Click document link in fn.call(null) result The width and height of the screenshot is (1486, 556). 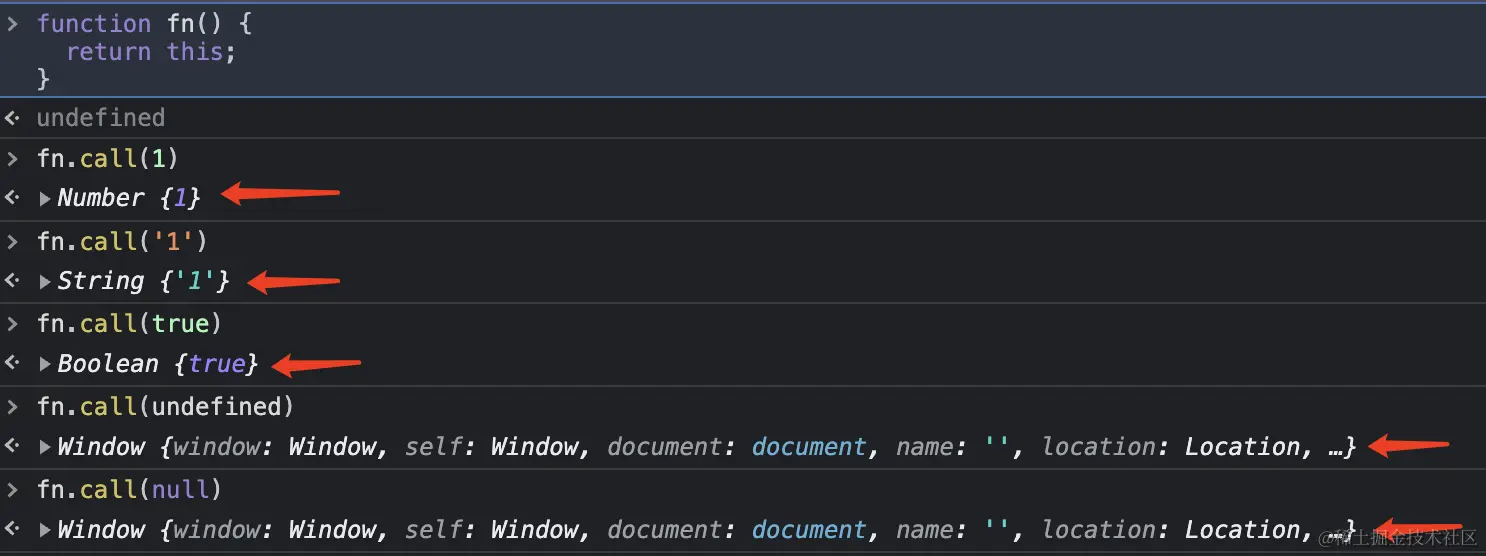coord(809,530)
